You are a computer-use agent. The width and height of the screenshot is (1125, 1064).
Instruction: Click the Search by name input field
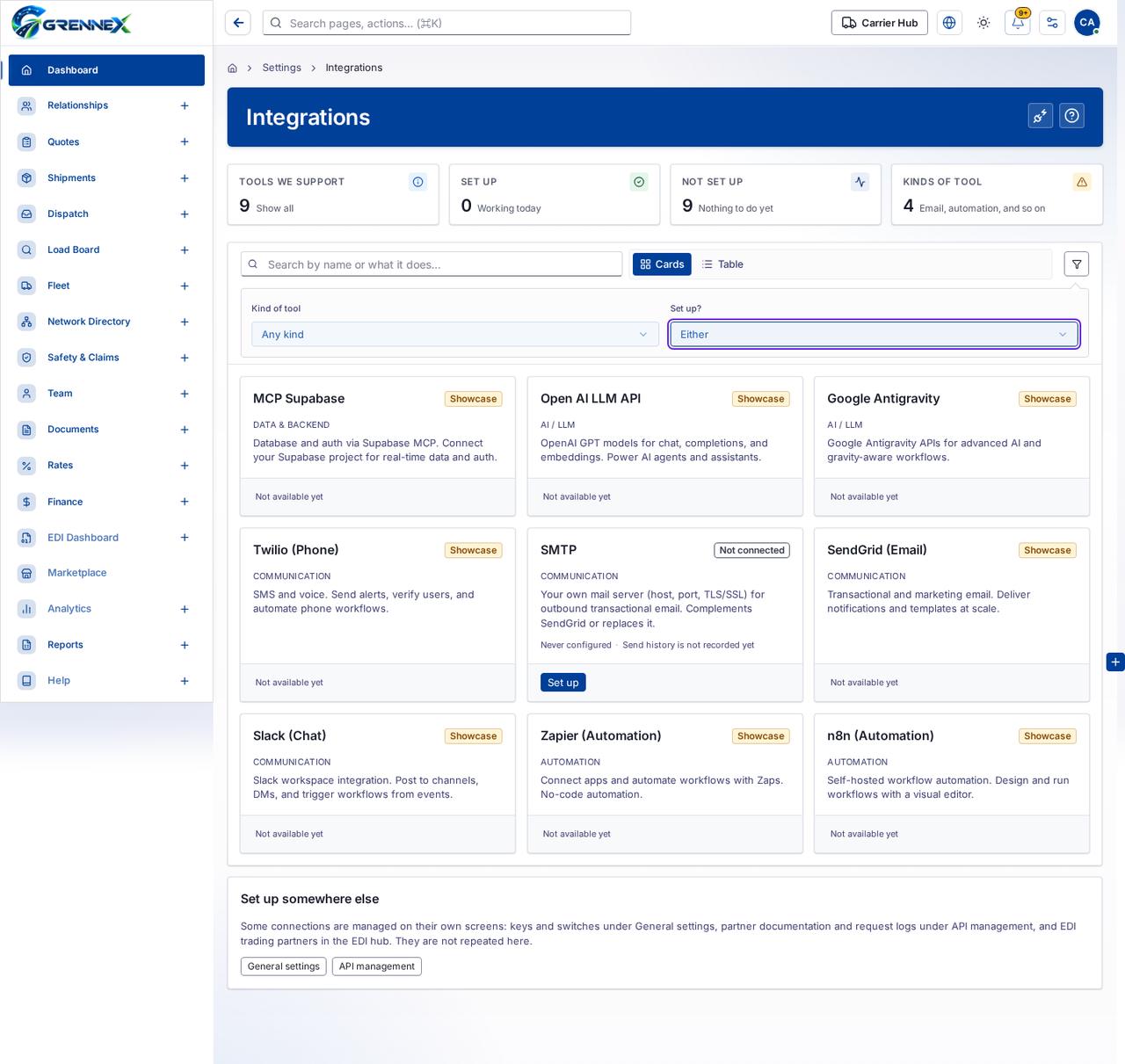(432, 264)
